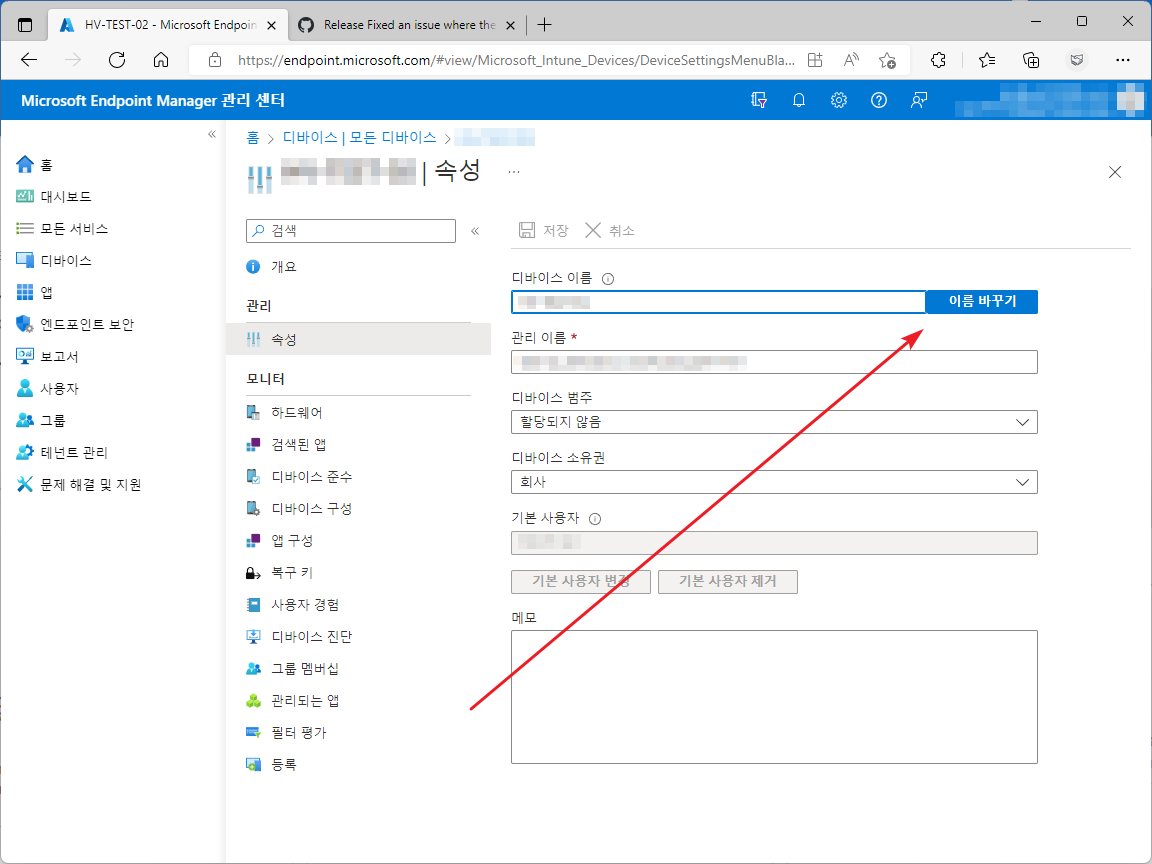Select Hardware (하드웨어) menu item
This screenshot has width=1152, height=864.
[x=284, y=413]
